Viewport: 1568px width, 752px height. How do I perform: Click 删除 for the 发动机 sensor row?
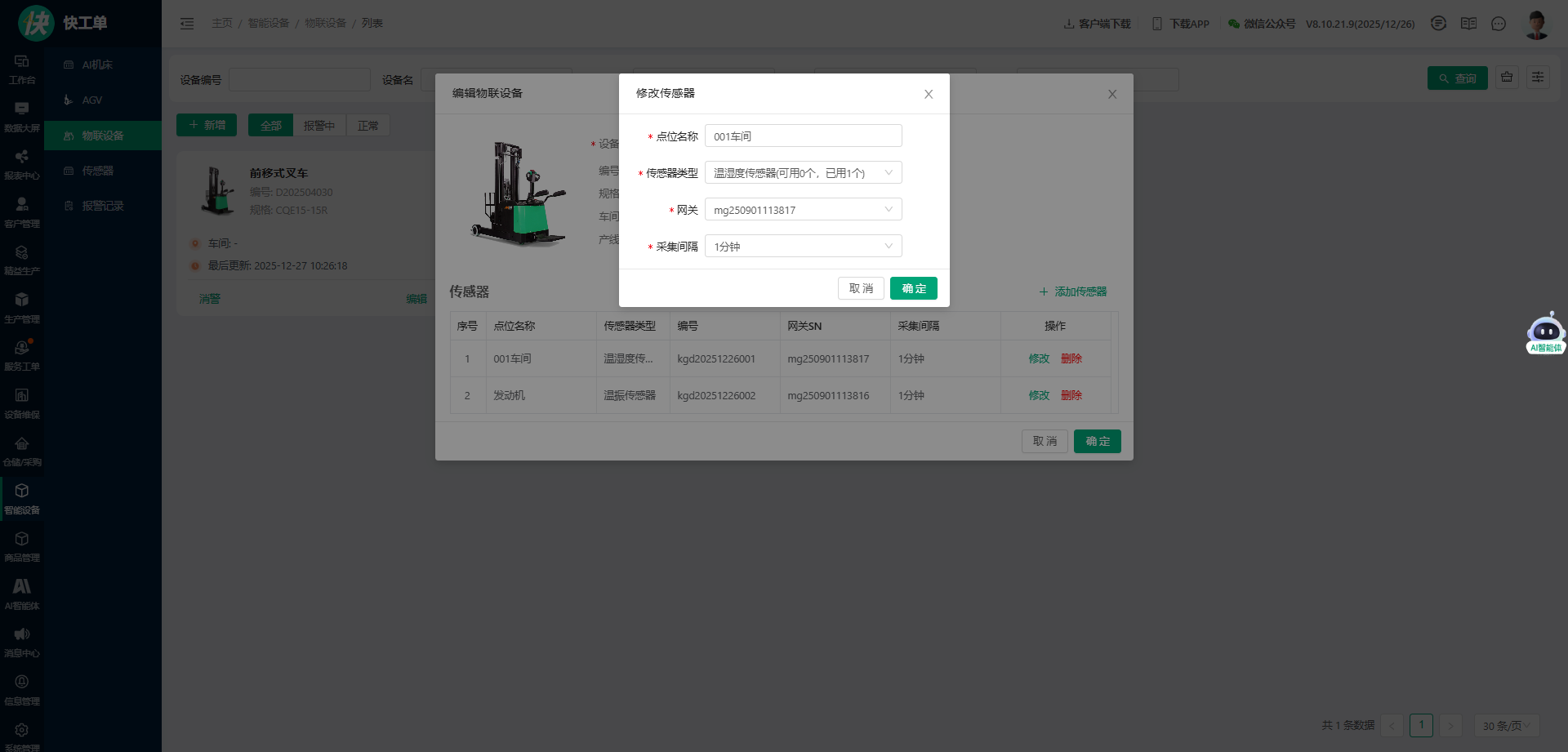click(x=1071, y=395)
